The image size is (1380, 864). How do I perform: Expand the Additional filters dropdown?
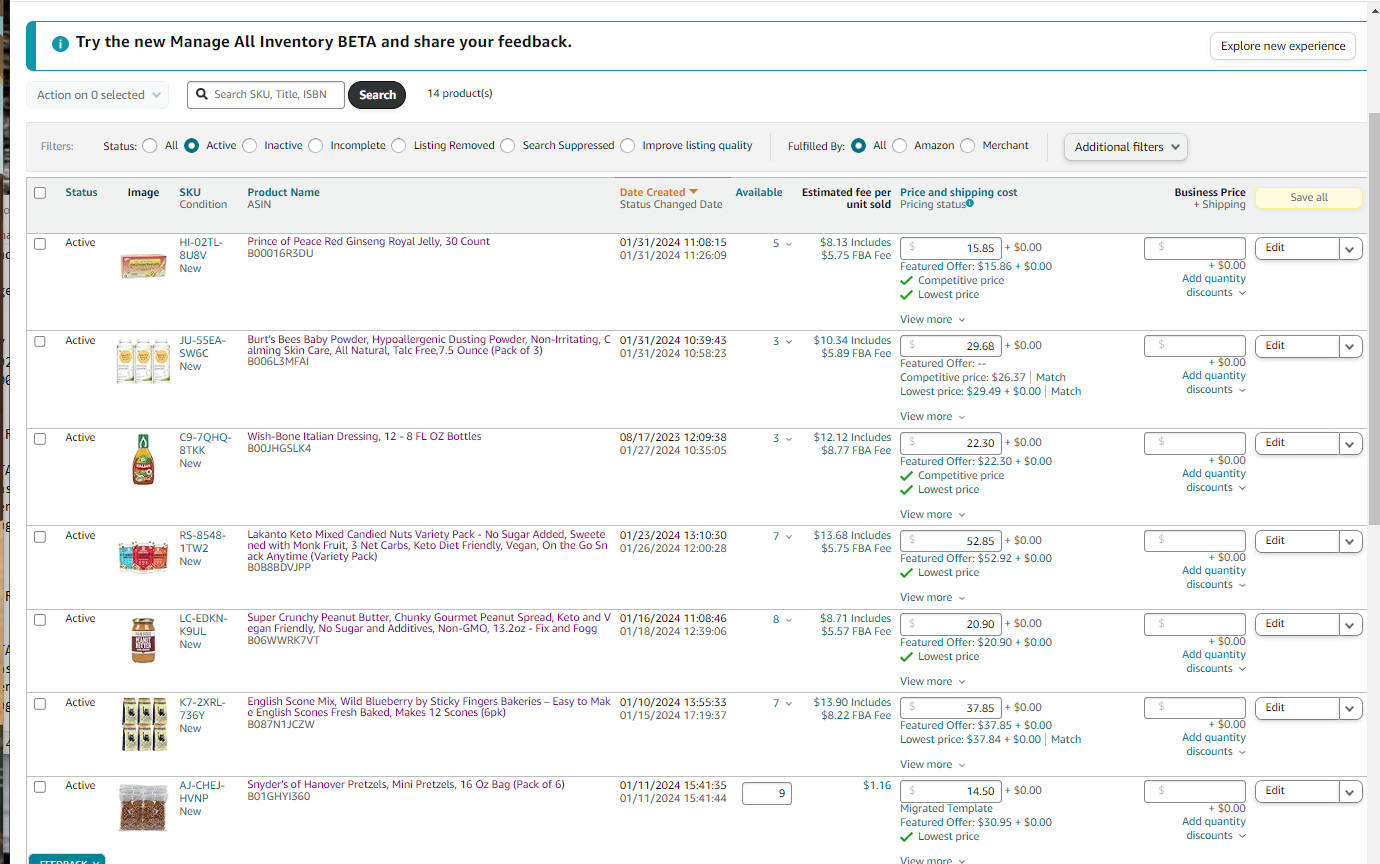click(1126, 147)
